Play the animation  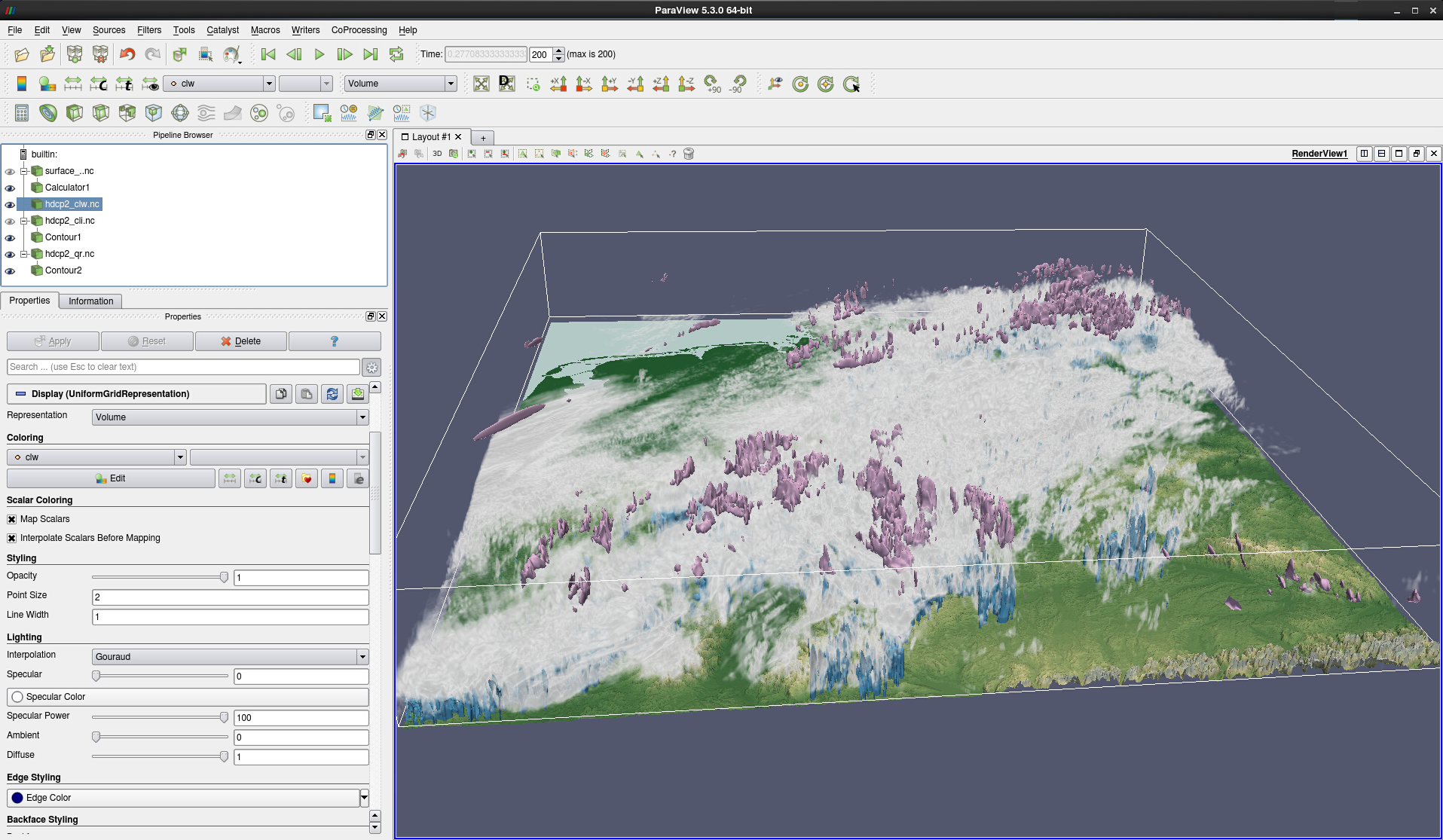(x=319, y=54)
